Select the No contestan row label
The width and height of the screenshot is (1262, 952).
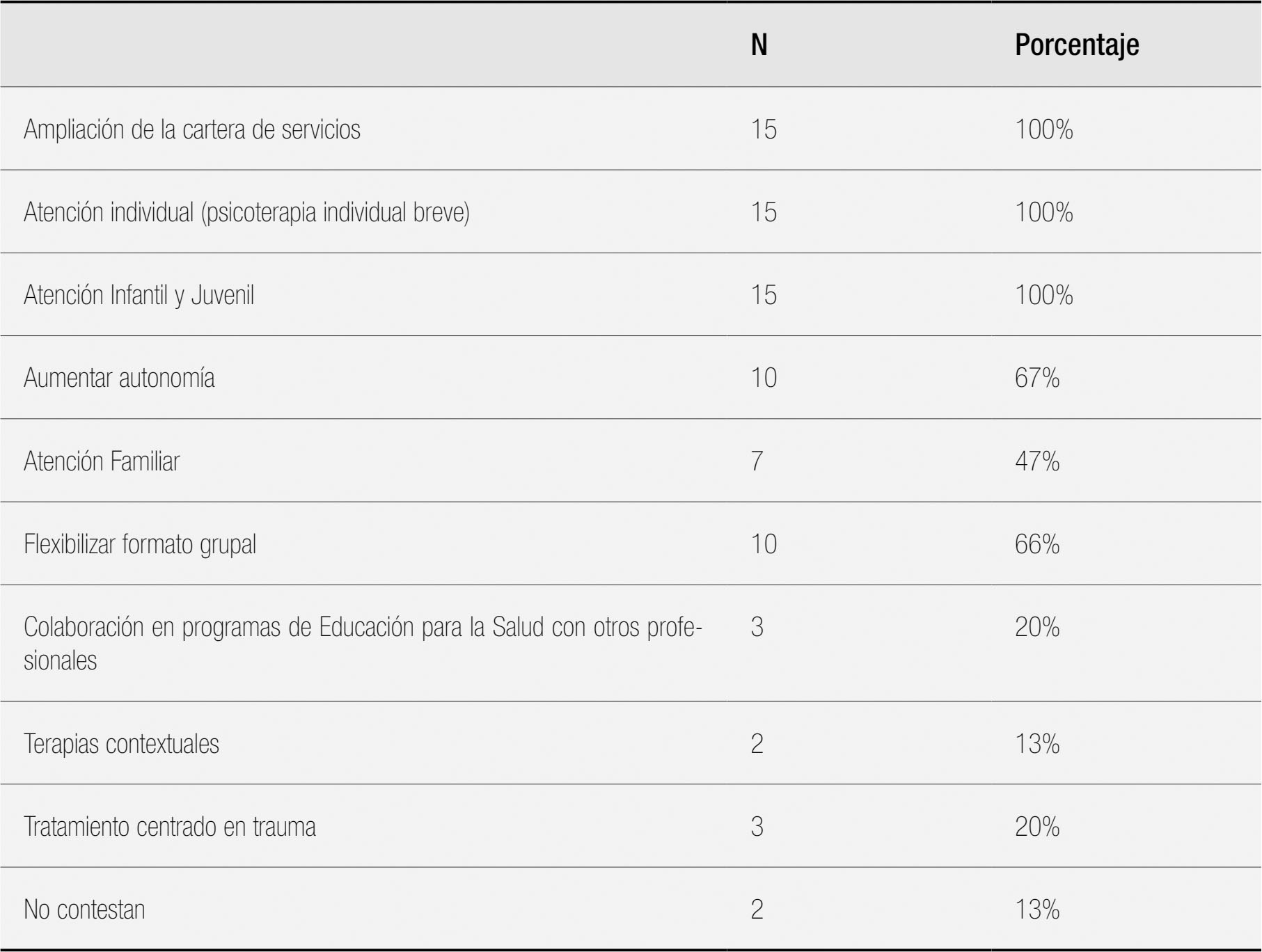coord(84,910)
